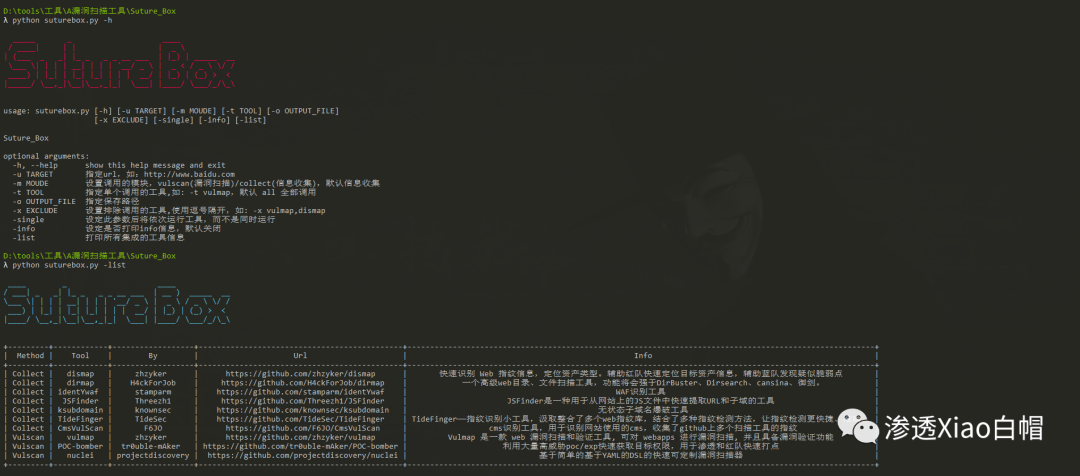Click the 'zhzyker' author in vulmap row
Image resolution: width=1080 pixels, height=476 pixels.
click(x=151, y=437)
